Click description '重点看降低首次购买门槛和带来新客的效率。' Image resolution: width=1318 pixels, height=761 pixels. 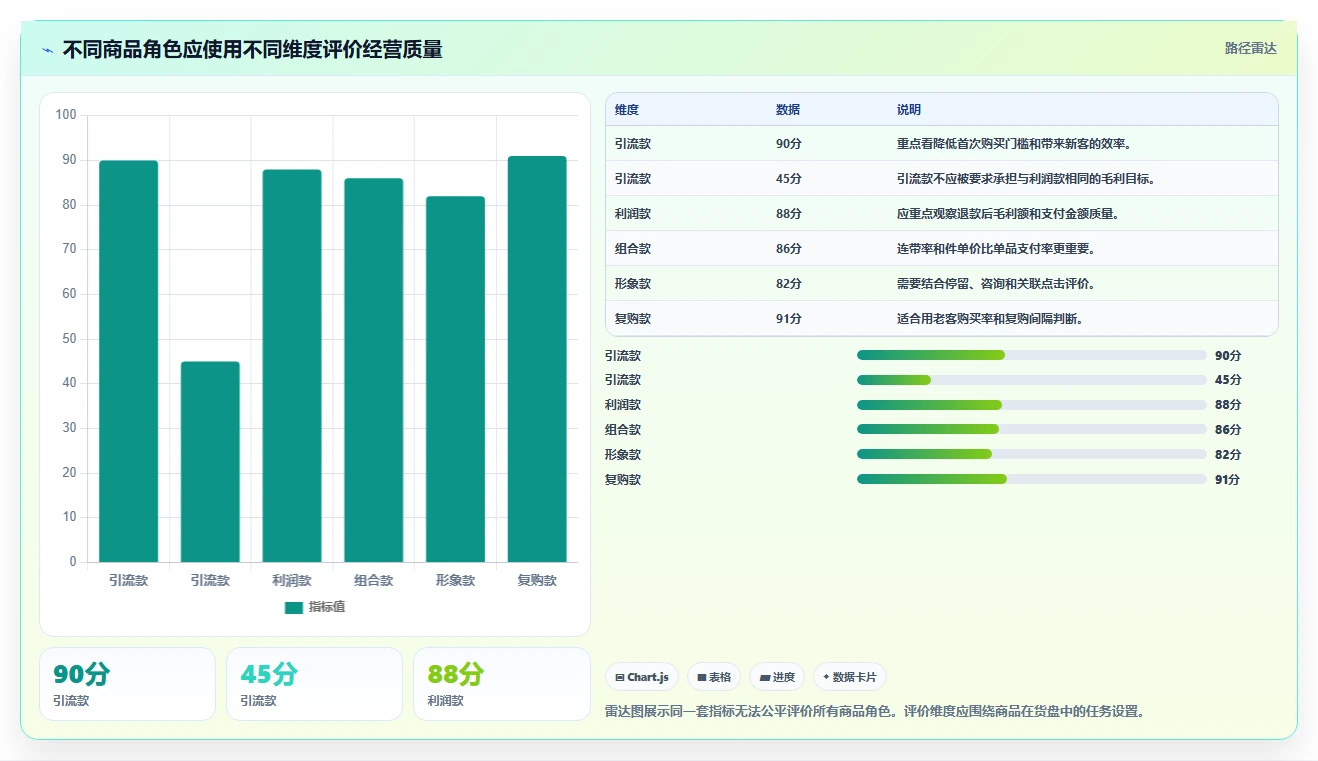(x=1014, y=144)
